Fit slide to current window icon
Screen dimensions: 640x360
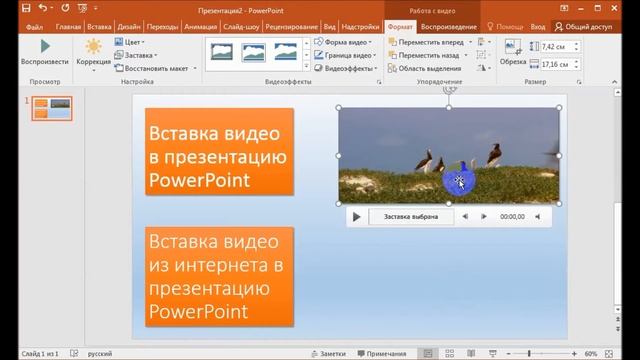[609, 354]
